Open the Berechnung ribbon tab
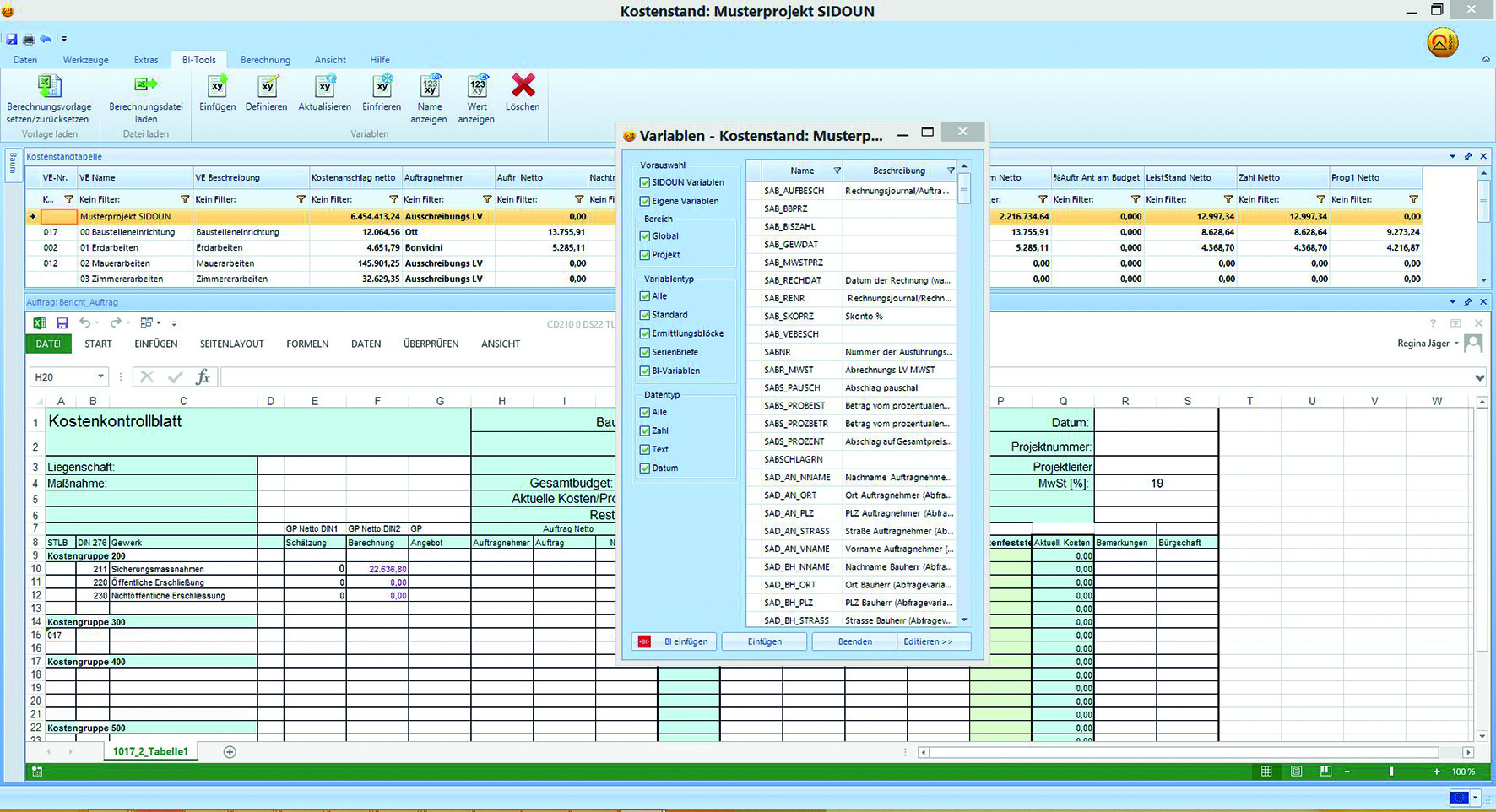 click(x=265, y=60)
